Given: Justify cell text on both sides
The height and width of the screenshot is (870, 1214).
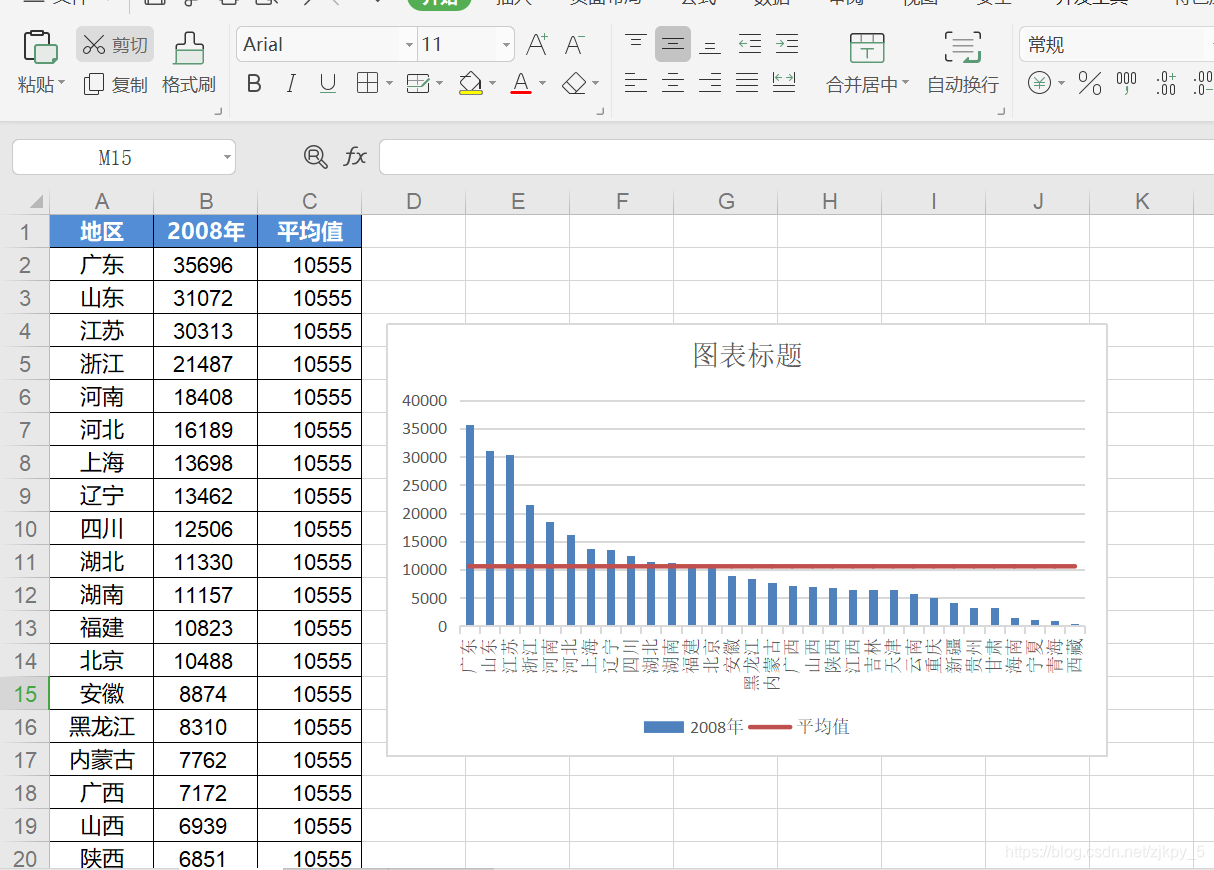Looking at the screenshot, I should pyautogui.click(x=747, y=84).
